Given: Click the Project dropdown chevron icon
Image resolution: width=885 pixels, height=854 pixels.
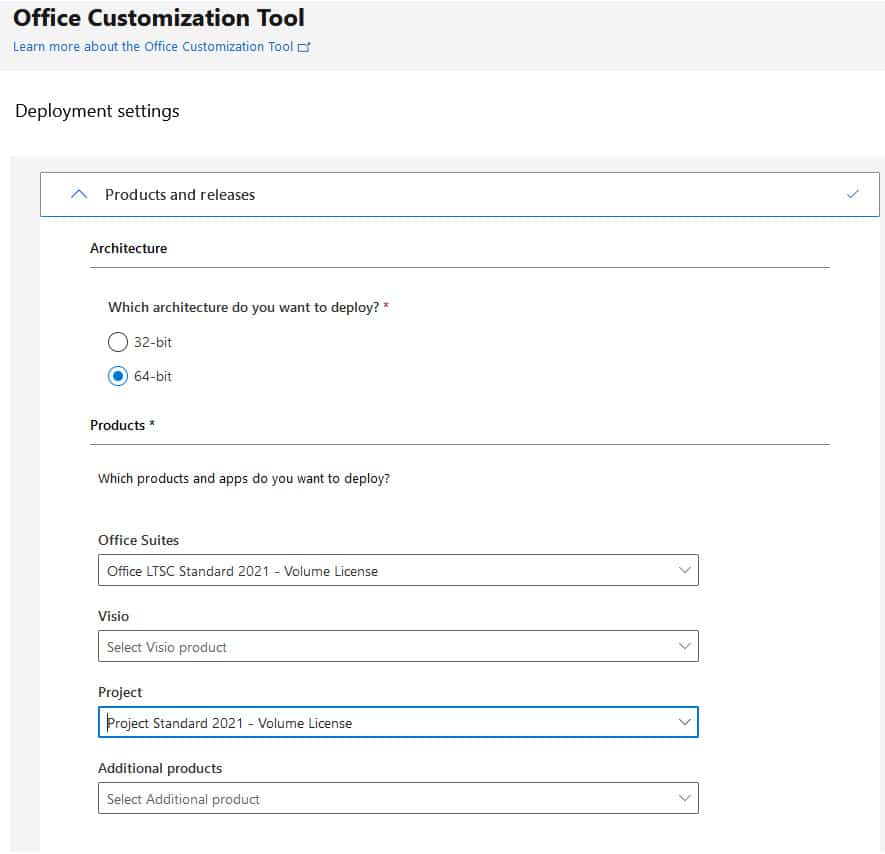Looking at the screenshot, I should coord(686,722).
